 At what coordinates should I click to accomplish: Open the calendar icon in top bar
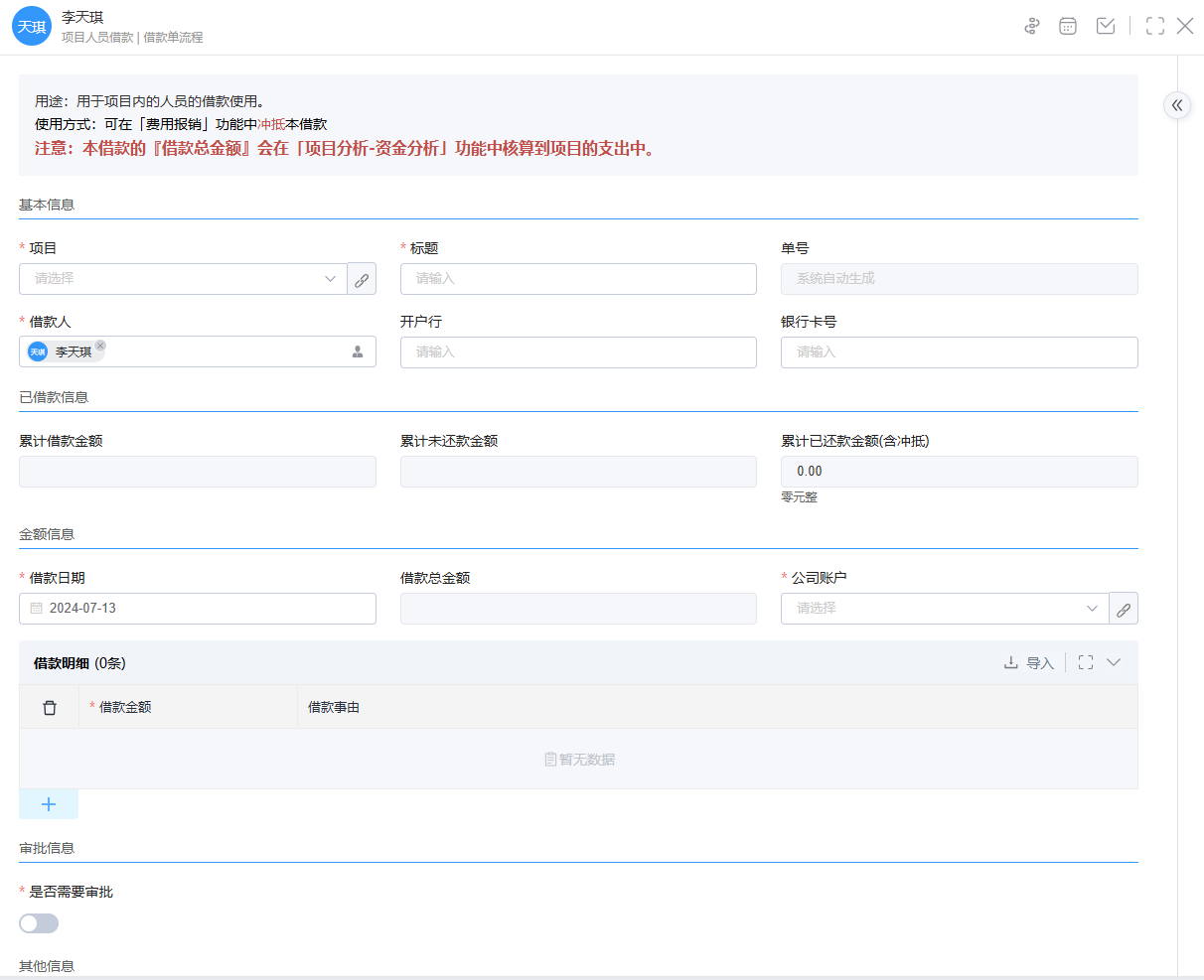[x=1068, y=27]
